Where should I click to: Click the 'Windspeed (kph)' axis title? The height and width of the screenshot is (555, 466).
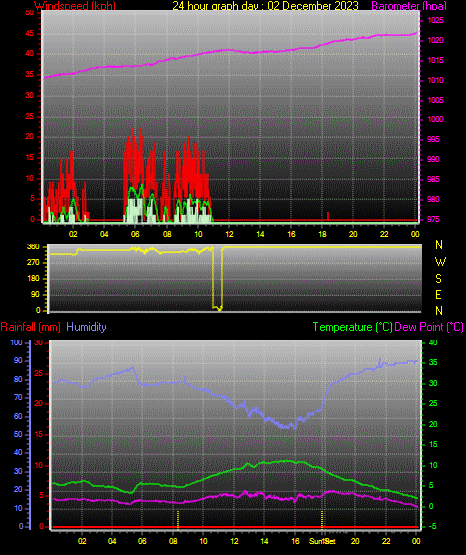pos(75,6)
